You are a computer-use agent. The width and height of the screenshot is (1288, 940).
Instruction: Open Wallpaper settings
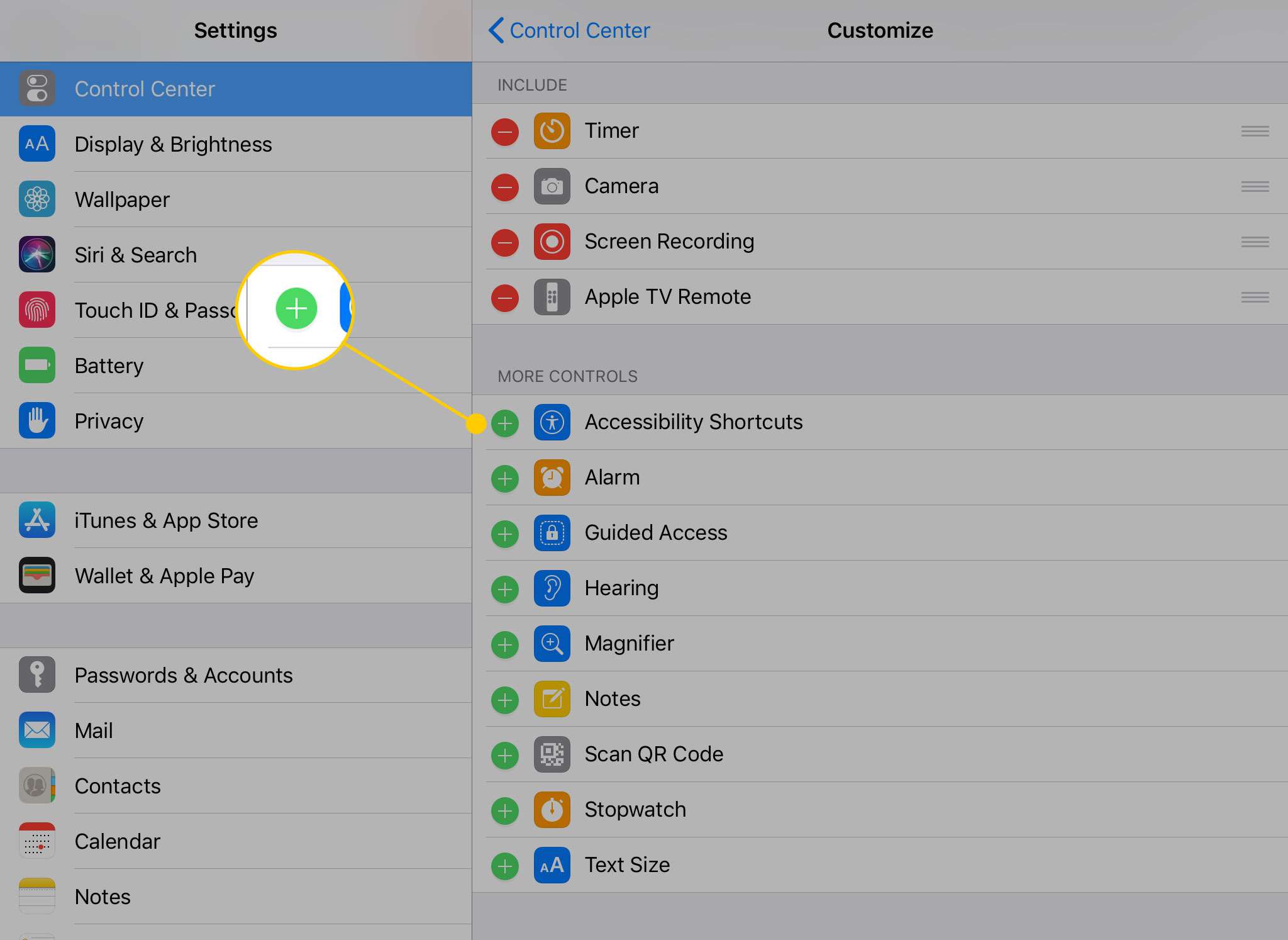pos(236,199)
